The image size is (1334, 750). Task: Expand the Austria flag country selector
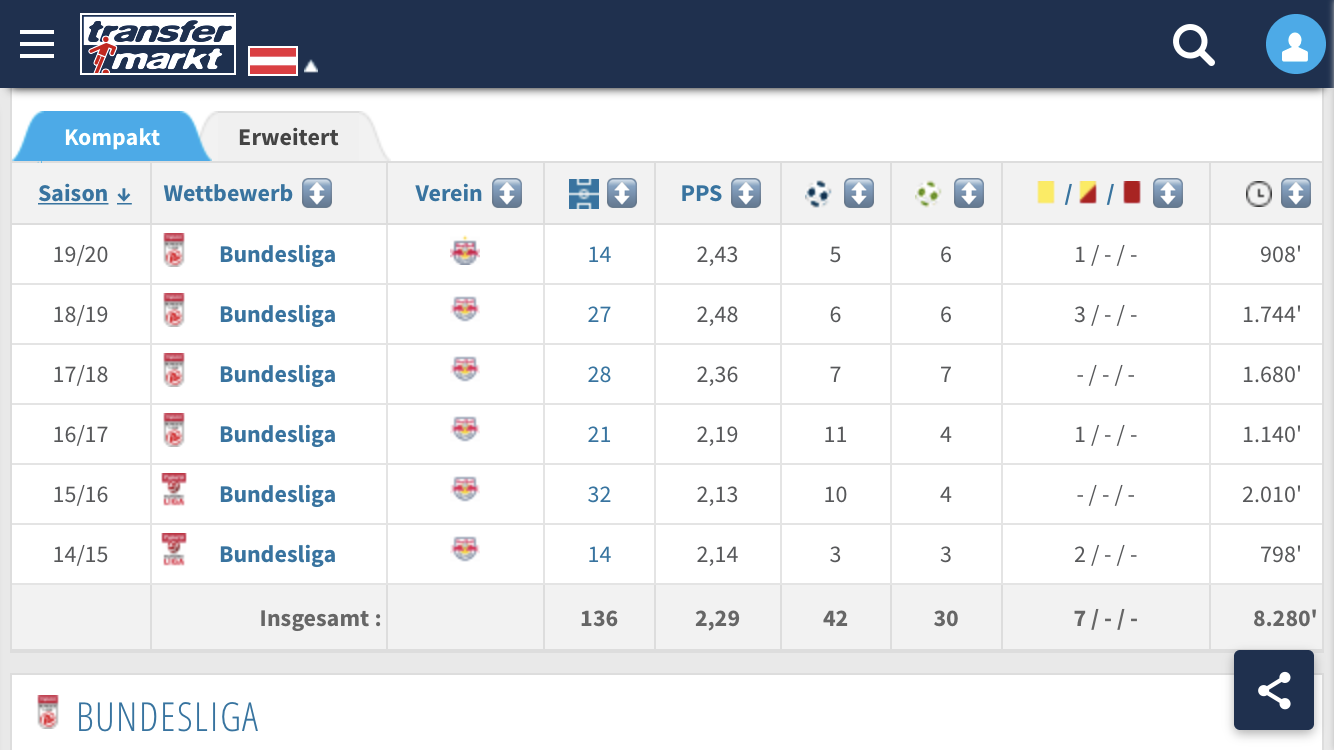[x=283, y=61]
